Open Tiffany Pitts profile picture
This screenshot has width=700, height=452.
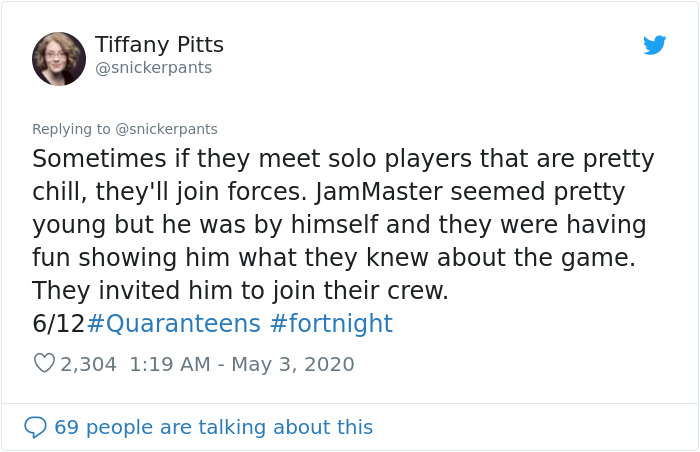click(59, 58)
